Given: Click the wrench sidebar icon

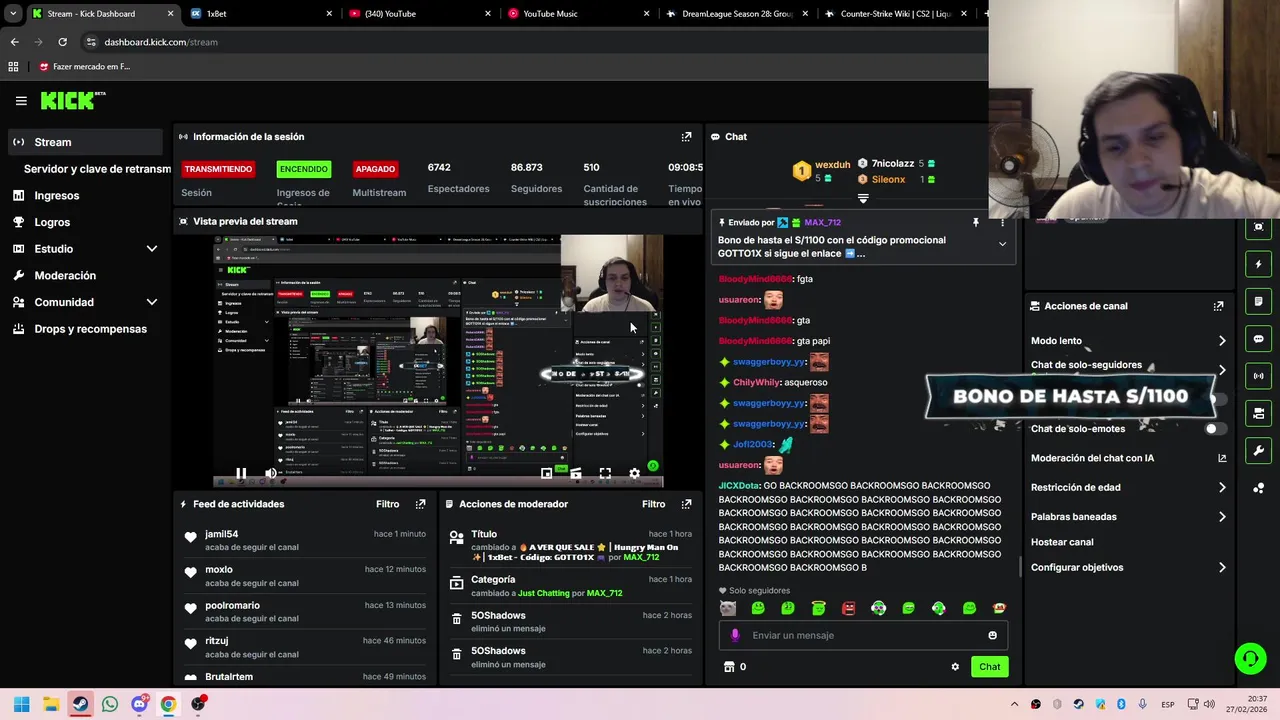Looking at the screenshot, I should (1259, 450).
